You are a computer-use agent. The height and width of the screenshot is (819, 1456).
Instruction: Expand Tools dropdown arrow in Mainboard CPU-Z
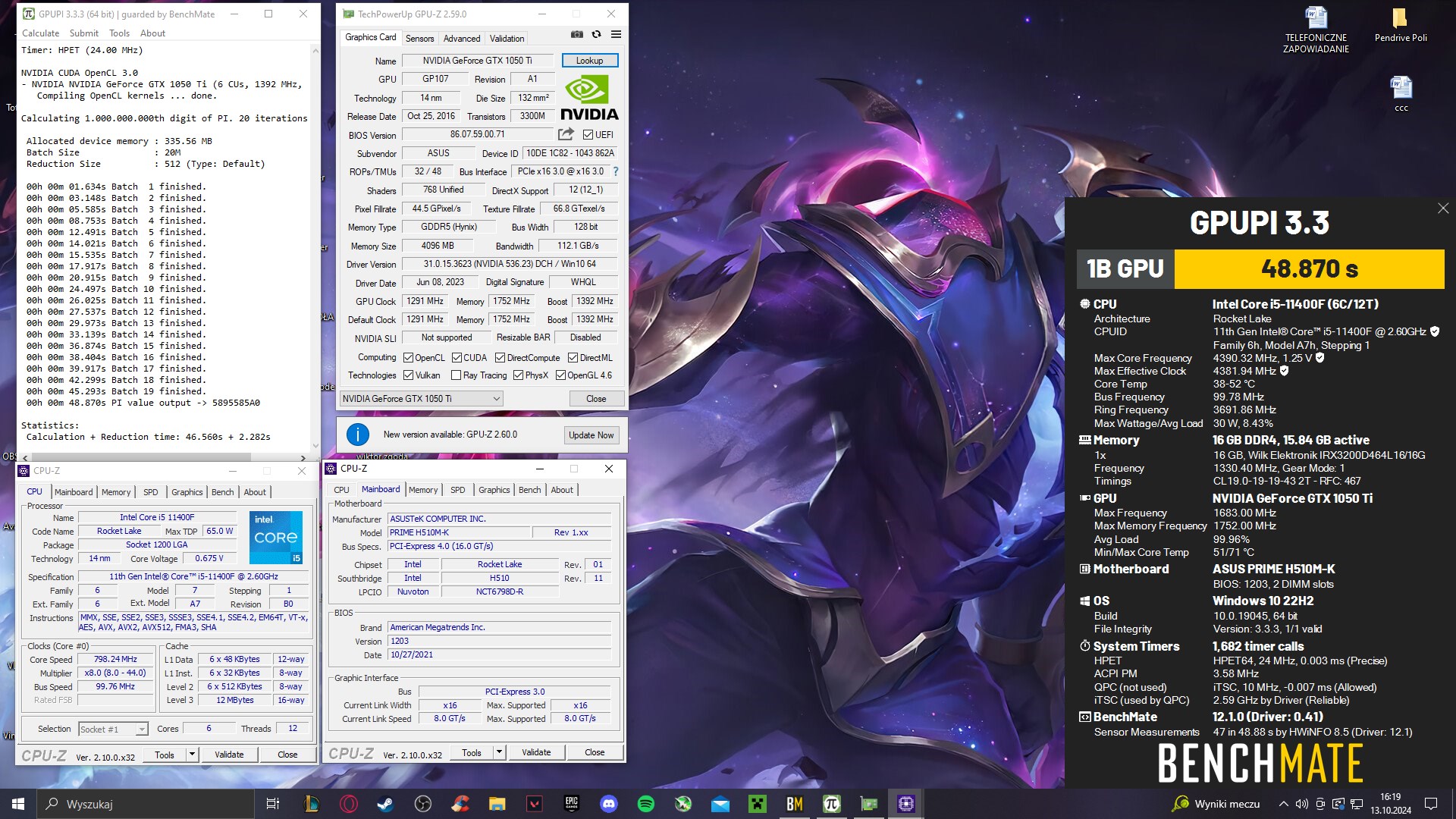point(499,752)
